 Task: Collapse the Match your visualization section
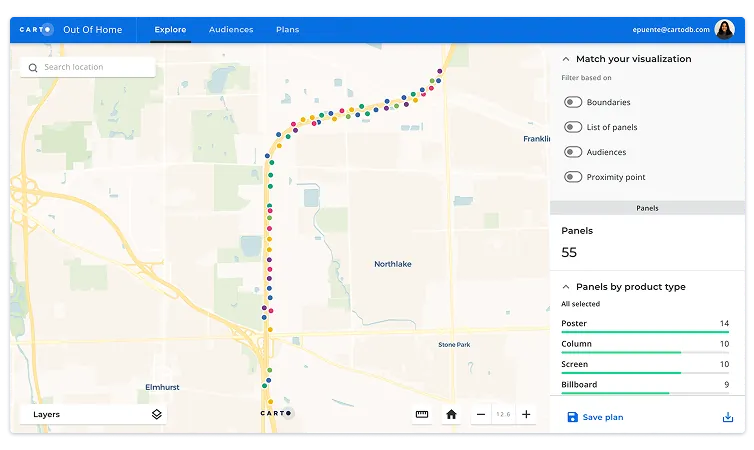point(566,59)
